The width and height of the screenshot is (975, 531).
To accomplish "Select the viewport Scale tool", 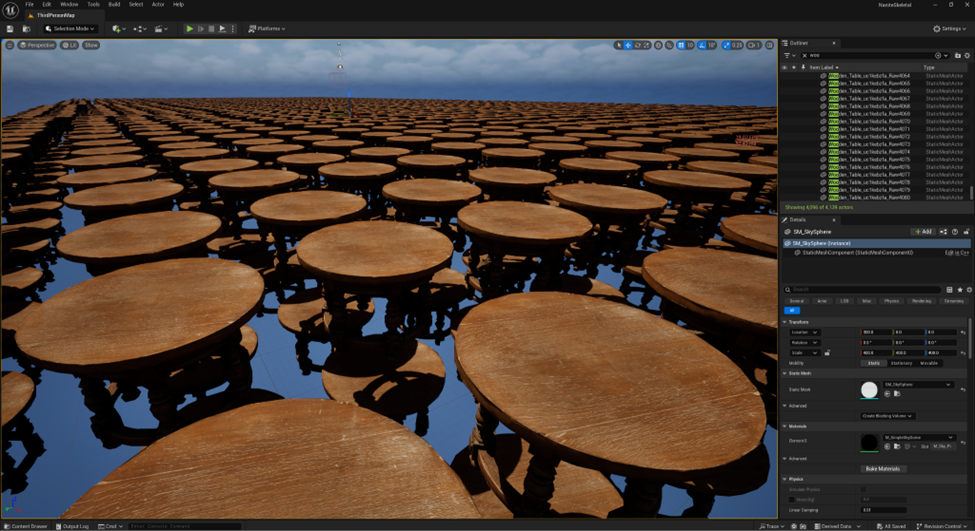I will [647, 45].
